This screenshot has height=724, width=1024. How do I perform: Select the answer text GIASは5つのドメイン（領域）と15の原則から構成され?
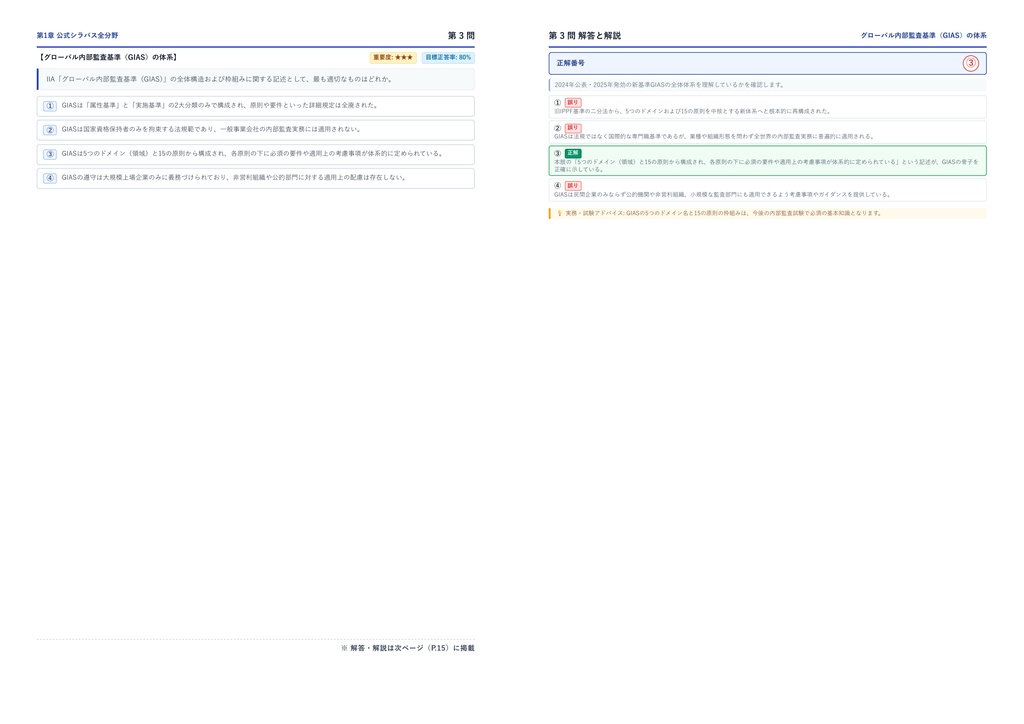(x=253, y=153)
